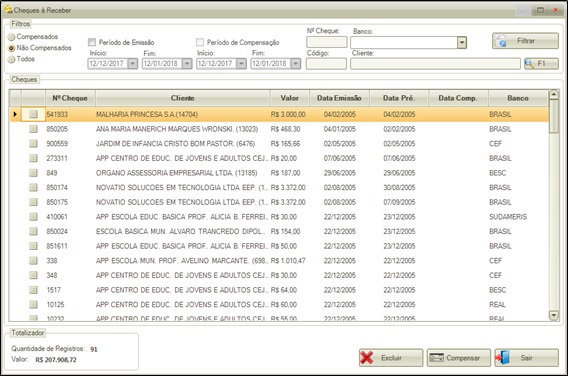Check the box for cheque 410061
Viewport: 568px width, 376px height.
[x=33, y=217]
